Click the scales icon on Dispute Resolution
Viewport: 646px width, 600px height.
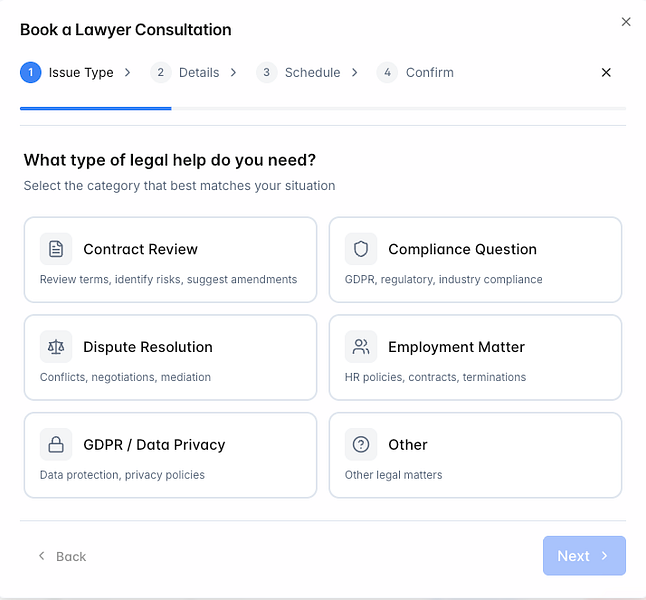[56, 347]
